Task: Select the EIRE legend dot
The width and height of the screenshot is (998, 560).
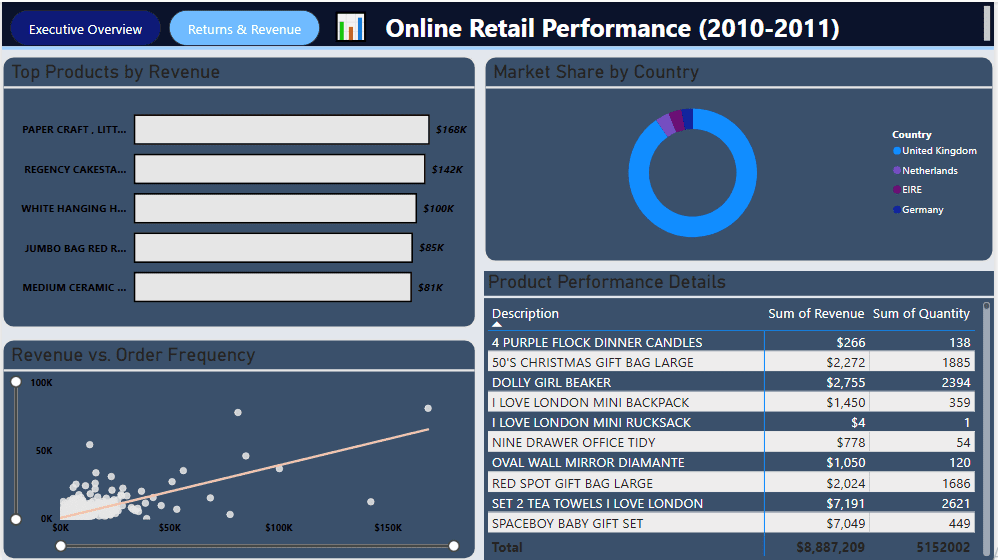Action: pos(897,190)
